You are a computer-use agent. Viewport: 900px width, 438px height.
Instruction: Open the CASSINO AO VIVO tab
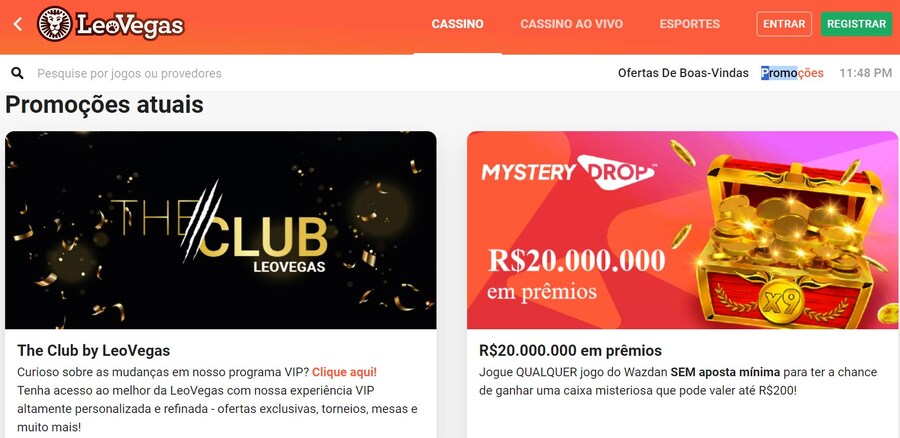(572, 24)
